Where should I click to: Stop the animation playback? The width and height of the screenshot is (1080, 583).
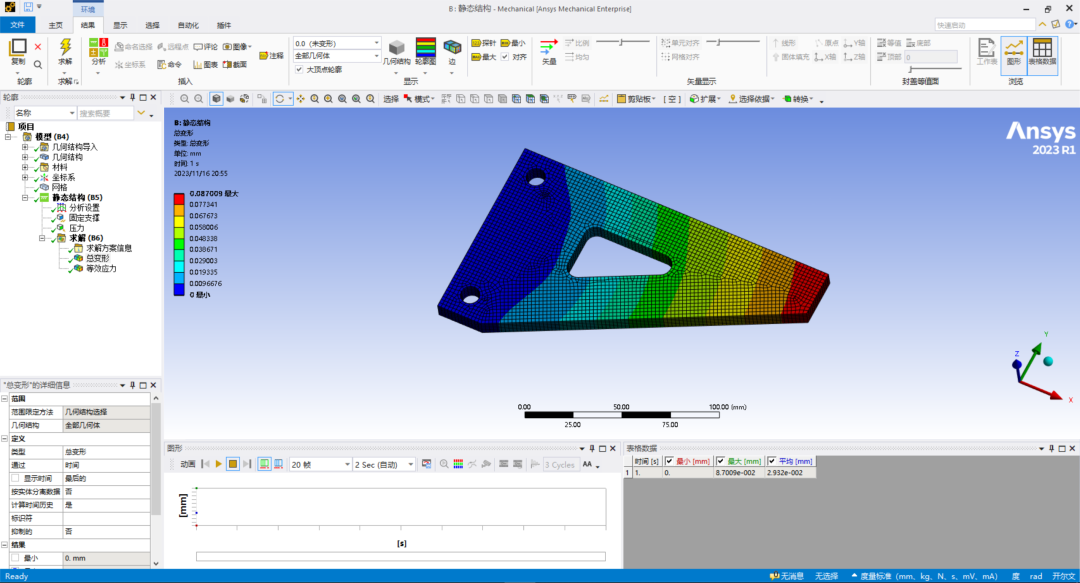pos(233,464)
